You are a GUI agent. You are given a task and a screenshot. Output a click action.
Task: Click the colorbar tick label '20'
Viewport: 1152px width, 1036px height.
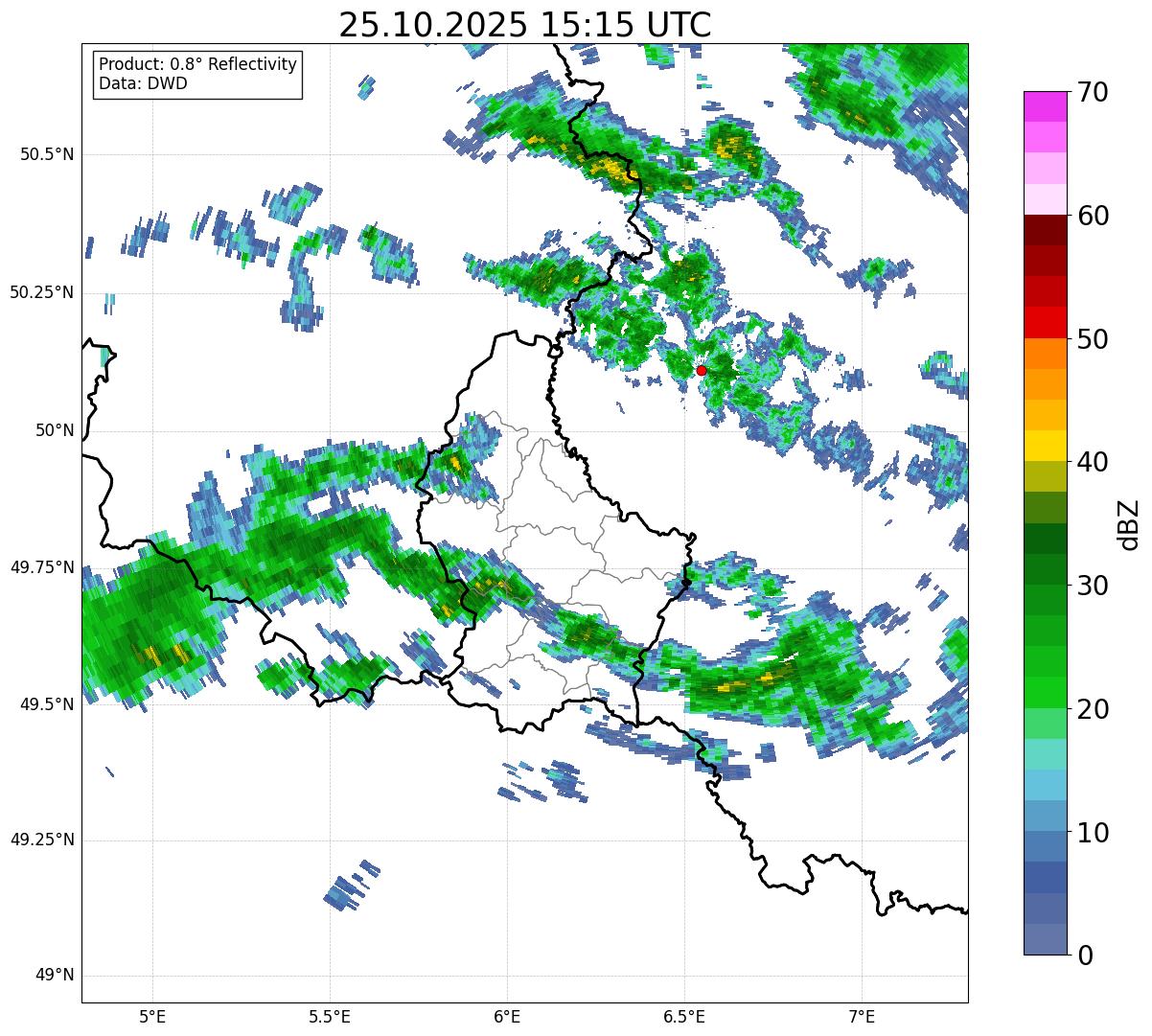[x=1093, y=709]
